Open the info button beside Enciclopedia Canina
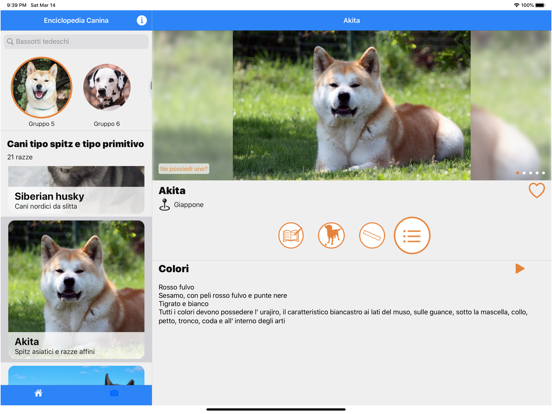 tap(142, 20)
